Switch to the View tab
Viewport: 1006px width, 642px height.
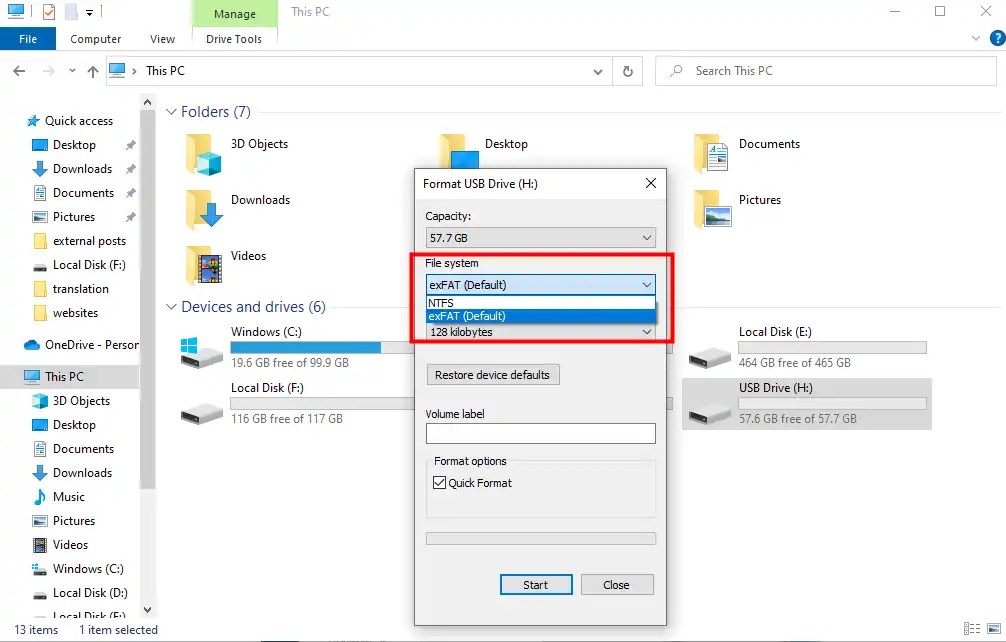tap(162, 39)
